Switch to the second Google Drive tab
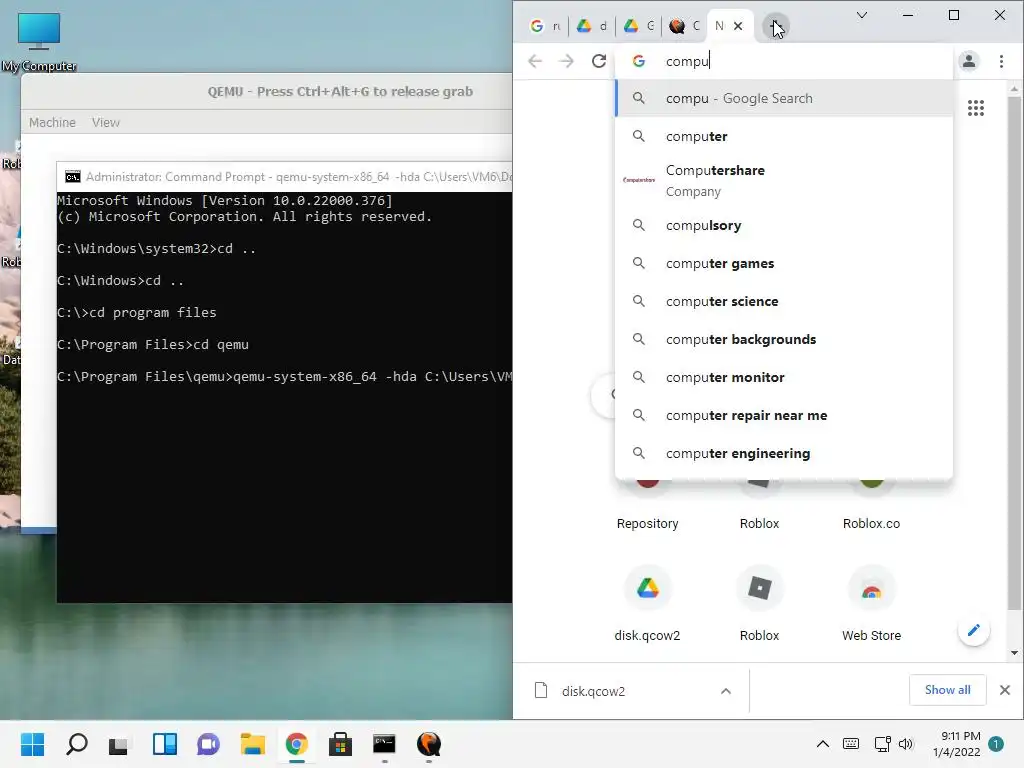Image resolution: width=1024 pixels, height=768 pixels. [639, 26]
